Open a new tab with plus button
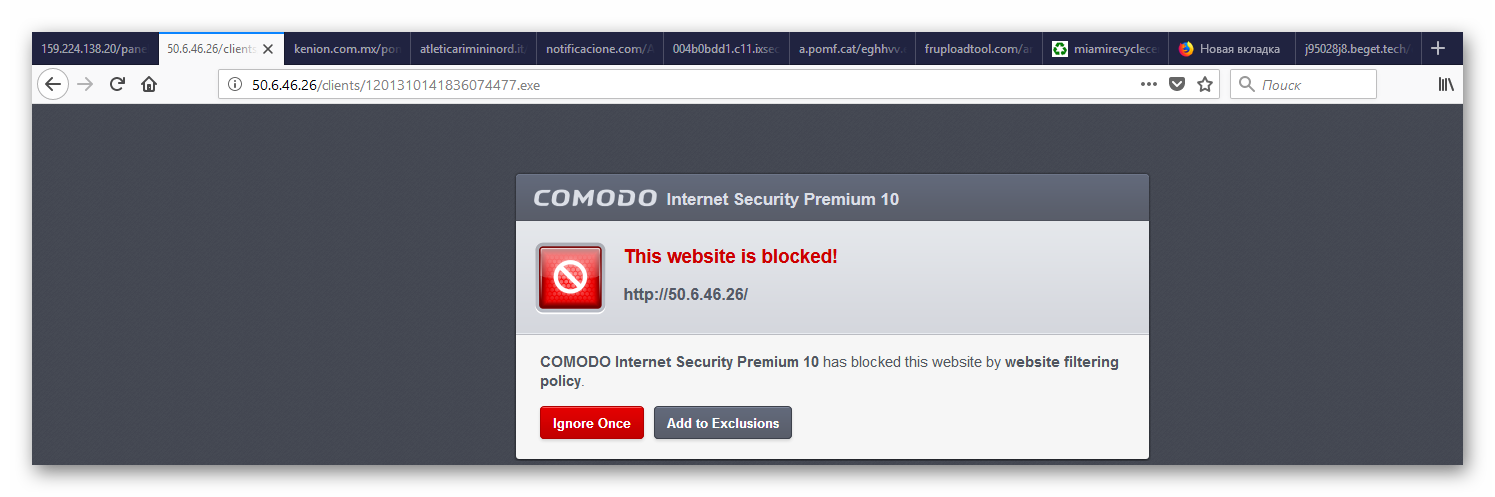 click(x=1438, y=48)
